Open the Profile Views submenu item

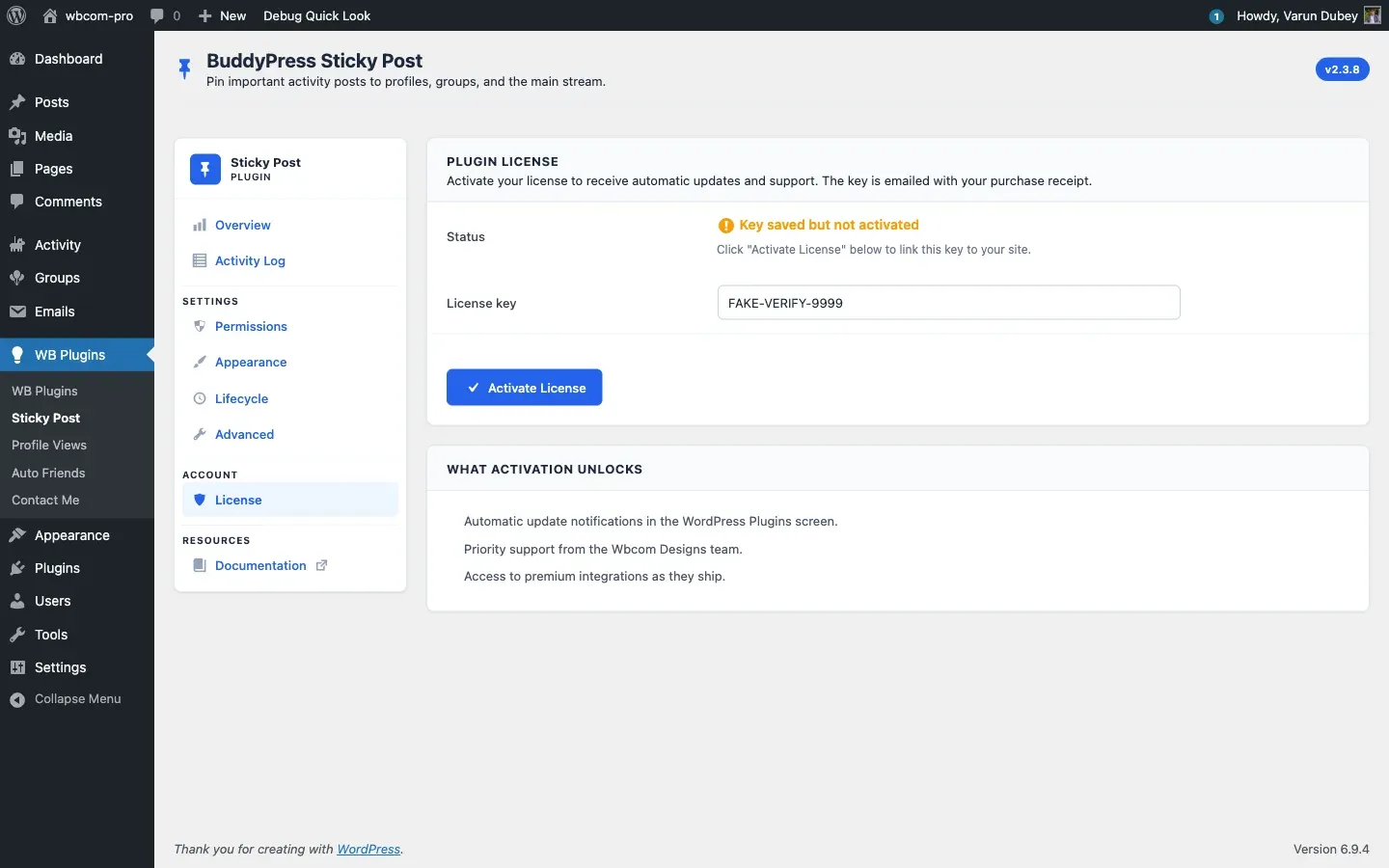pos(49,445)
